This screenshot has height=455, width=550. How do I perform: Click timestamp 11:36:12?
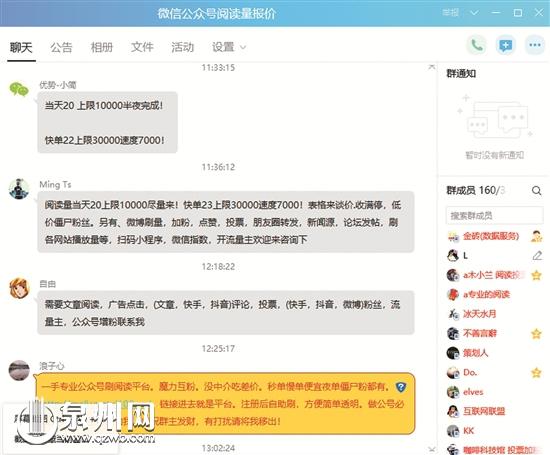coord(218,167)
